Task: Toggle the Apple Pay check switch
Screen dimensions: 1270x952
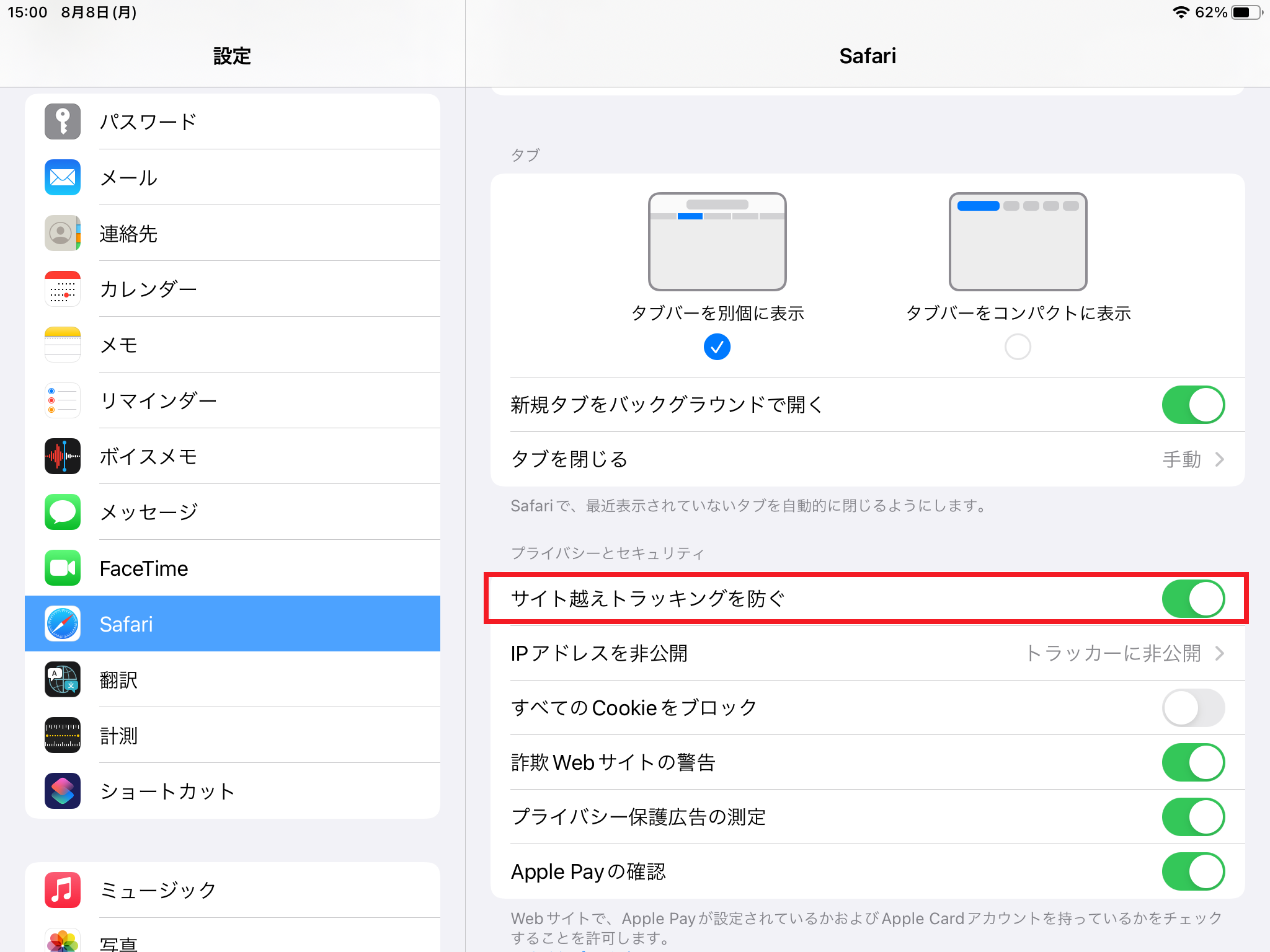Action: pyautogui.click(x=1192, y=871)
